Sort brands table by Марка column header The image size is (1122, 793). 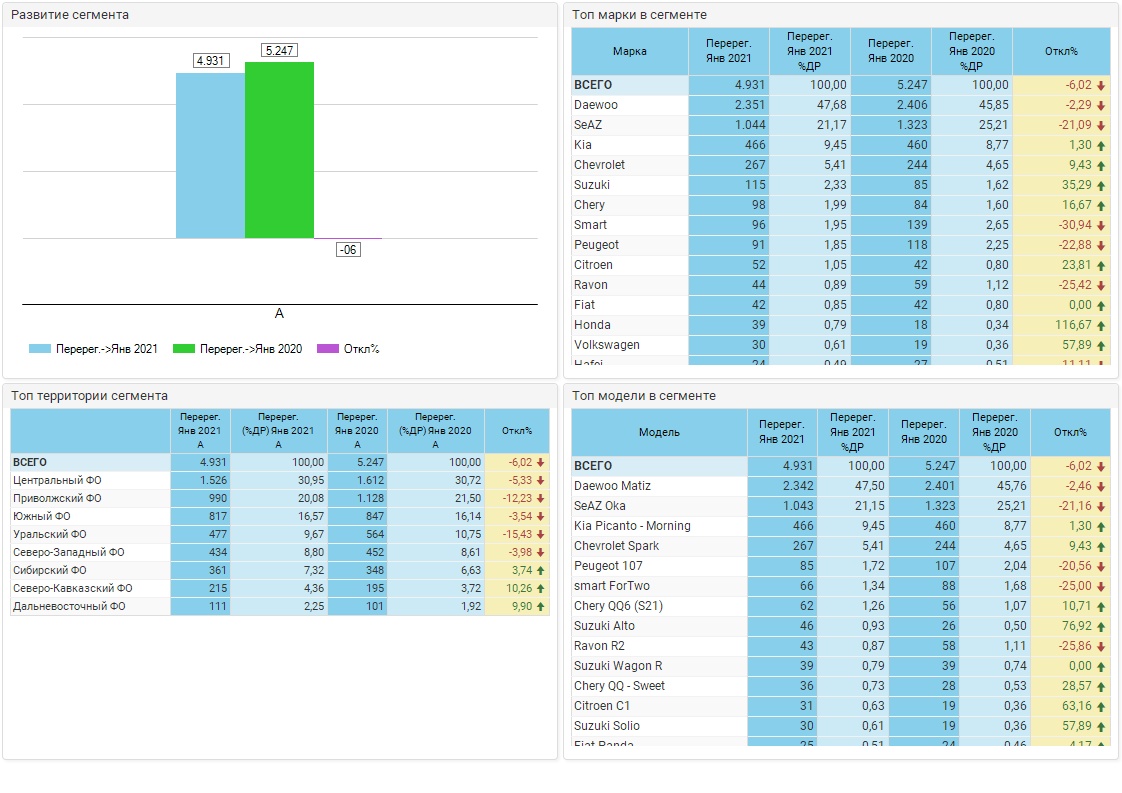(629, 51)
